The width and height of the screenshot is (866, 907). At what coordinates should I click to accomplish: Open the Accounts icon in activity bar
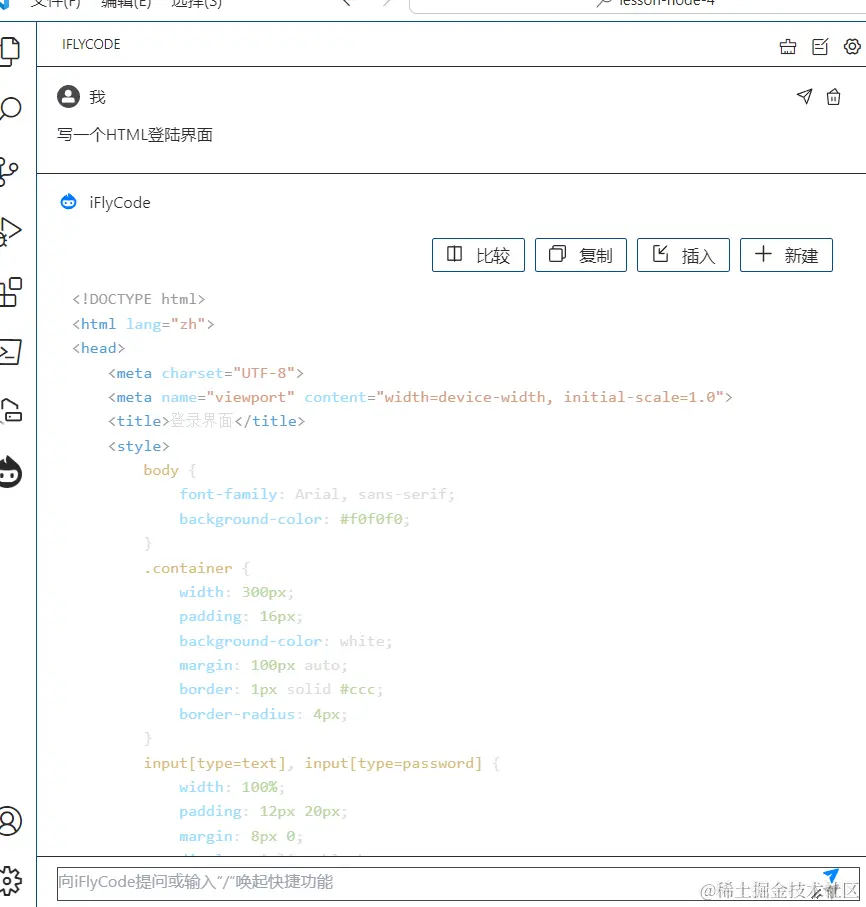click(x=10, y=821)
